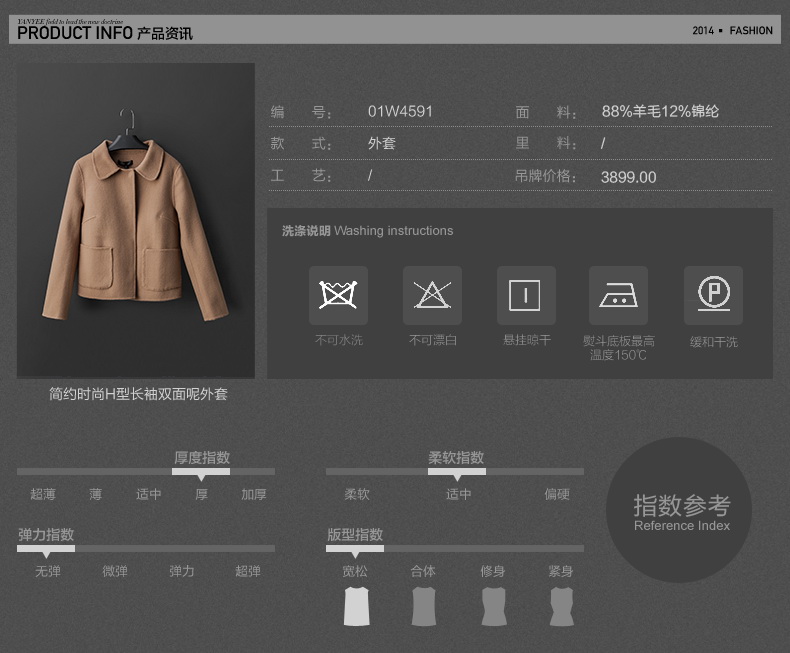Click the do-not-bleach triangle icon
The width and height of the screenshot is (790, 653).
[432, 295]
